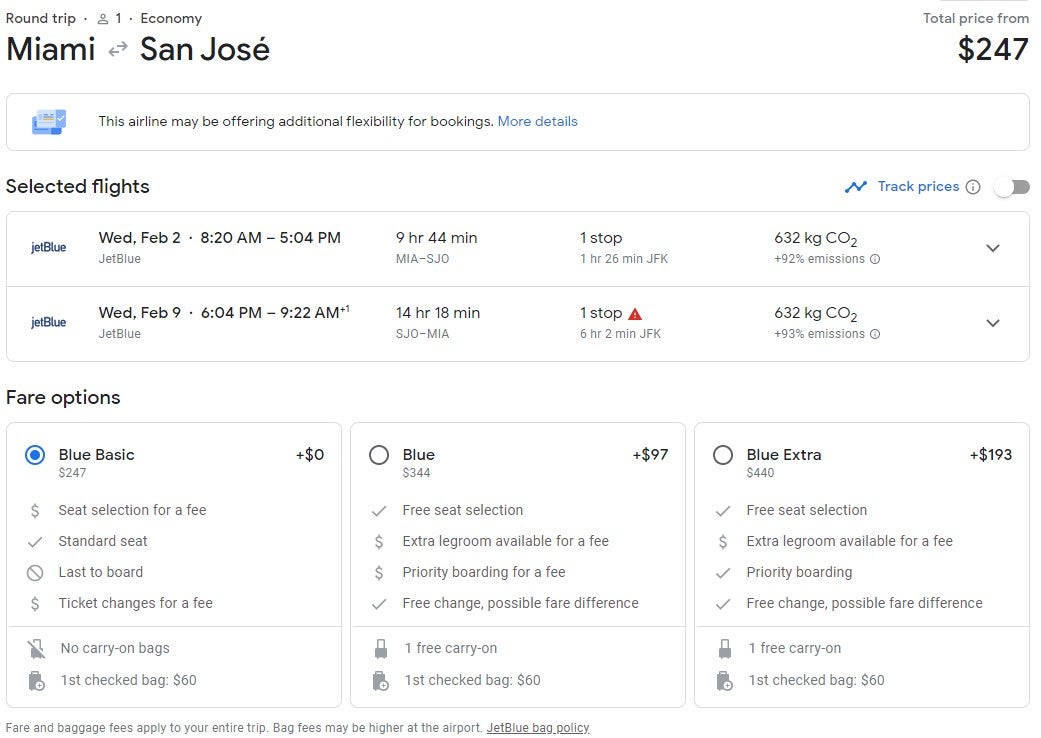Click the Track prices graph icon
This screenshot has height=738, width=1041.
click(856, 187)
